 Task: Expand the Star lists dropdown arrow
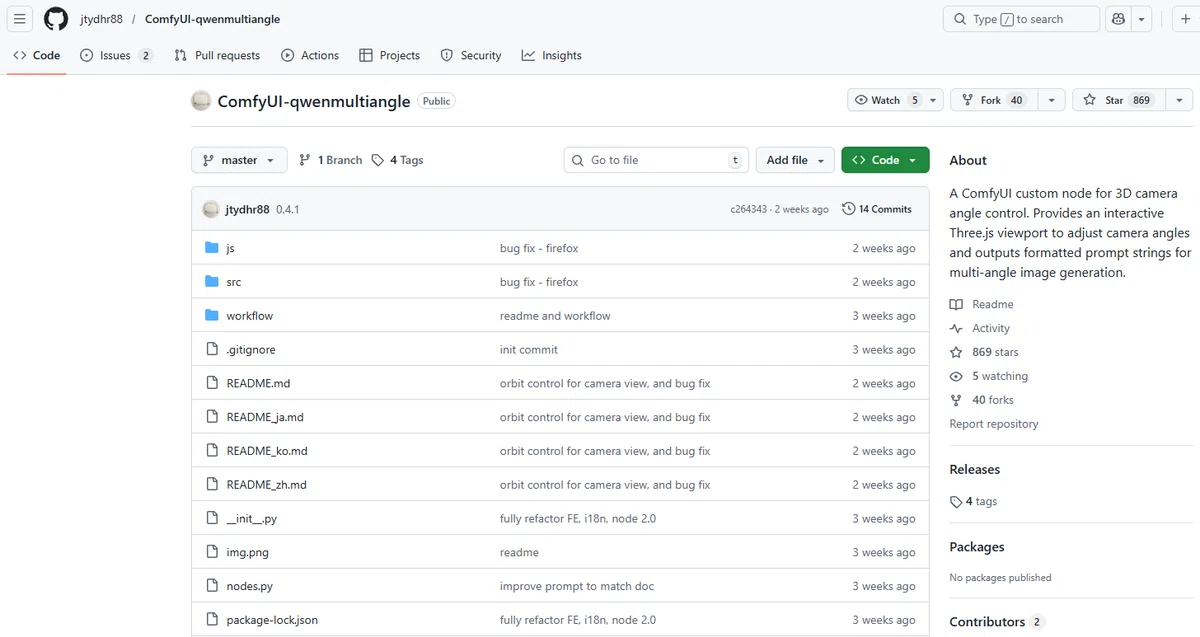[1179, 100]
